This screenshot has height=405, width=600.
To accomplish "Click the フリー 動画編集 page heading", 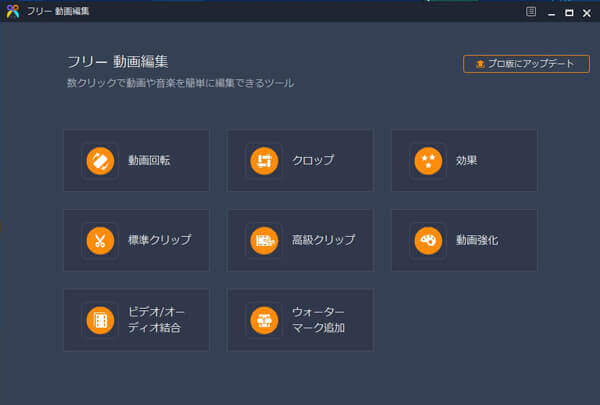I will pyautogui.click(x=117, y=62).
